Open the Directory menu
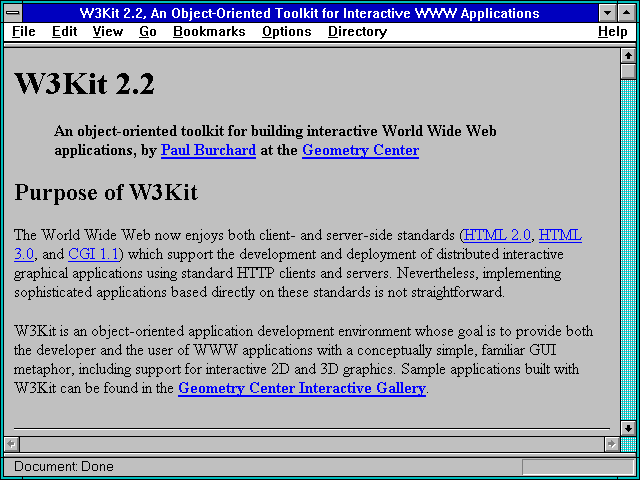 pyautogui.click(x=358, y=32)
